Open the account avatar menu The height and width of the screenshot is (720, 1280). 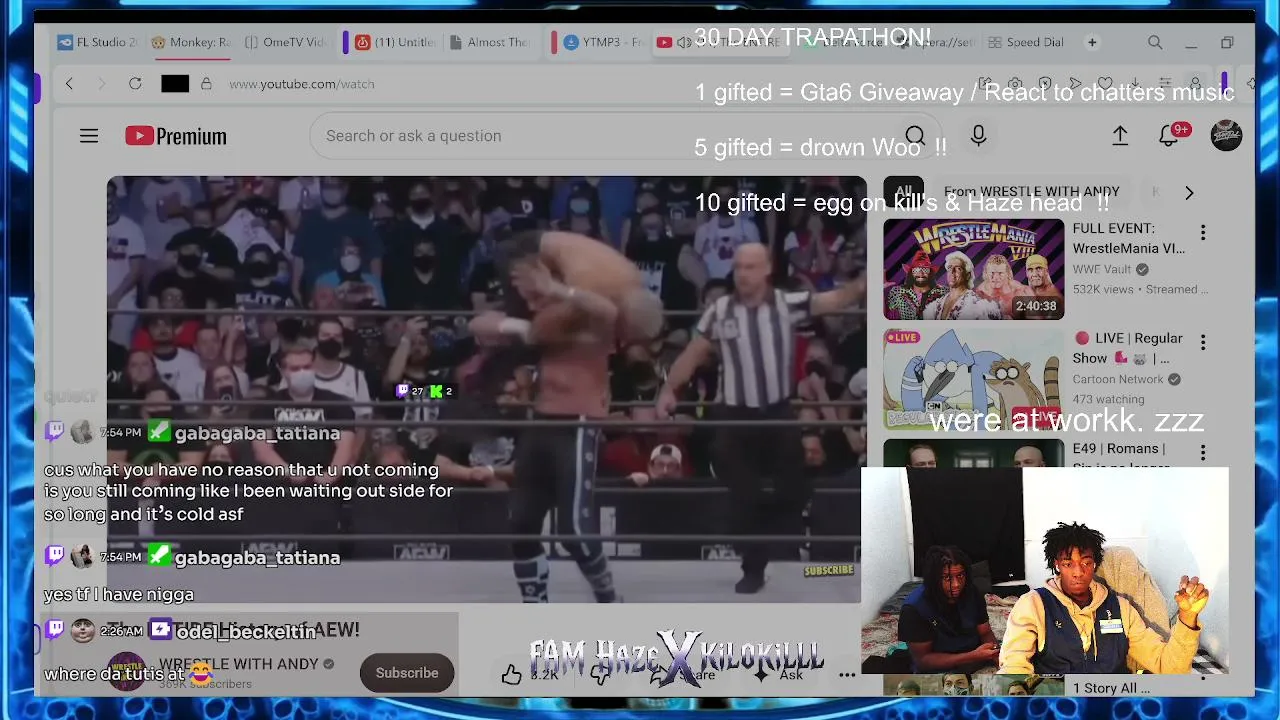pos(1226,136)
